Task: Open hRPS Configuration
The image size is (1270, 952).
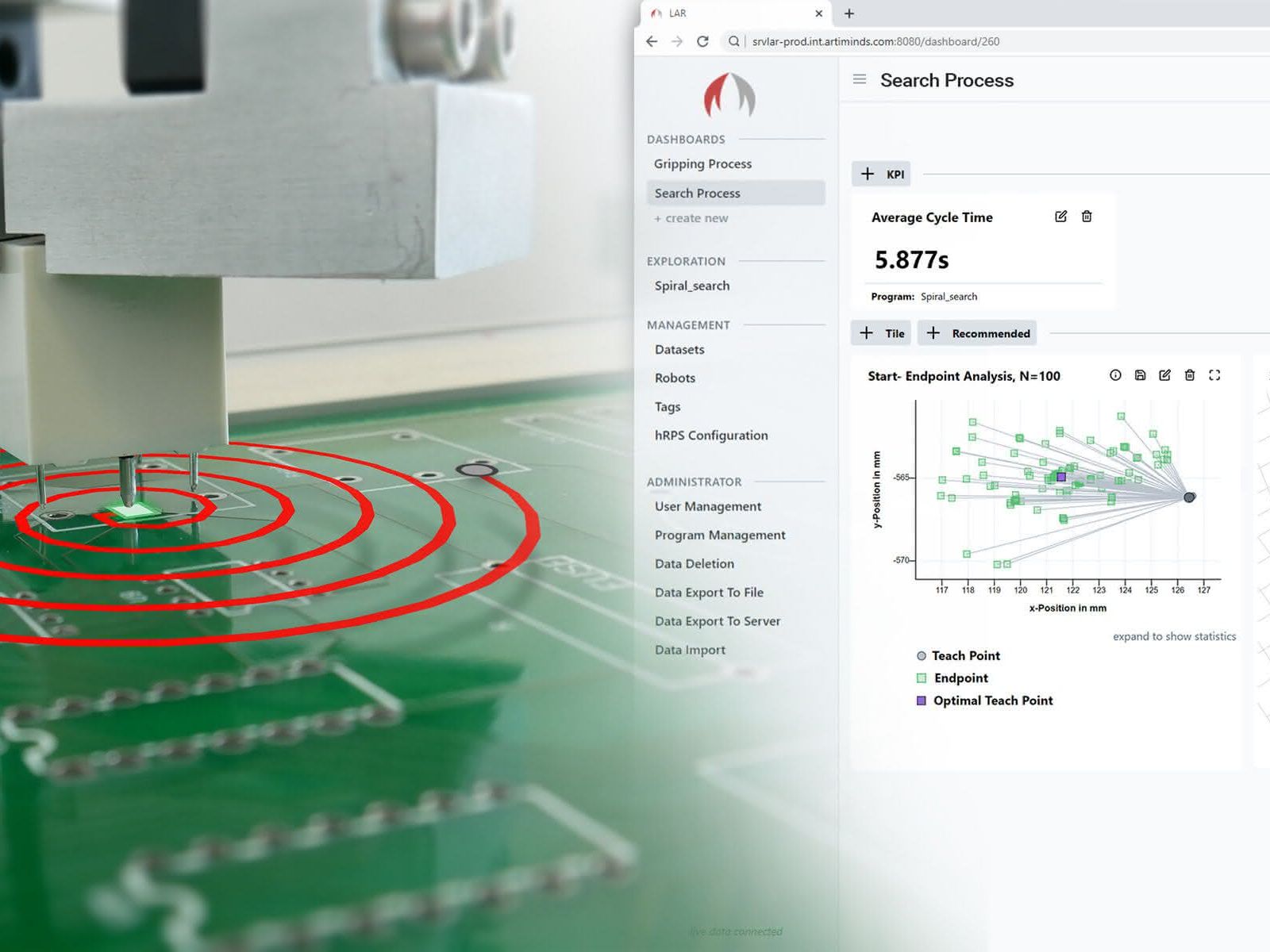Action: [x=711, y=435]
